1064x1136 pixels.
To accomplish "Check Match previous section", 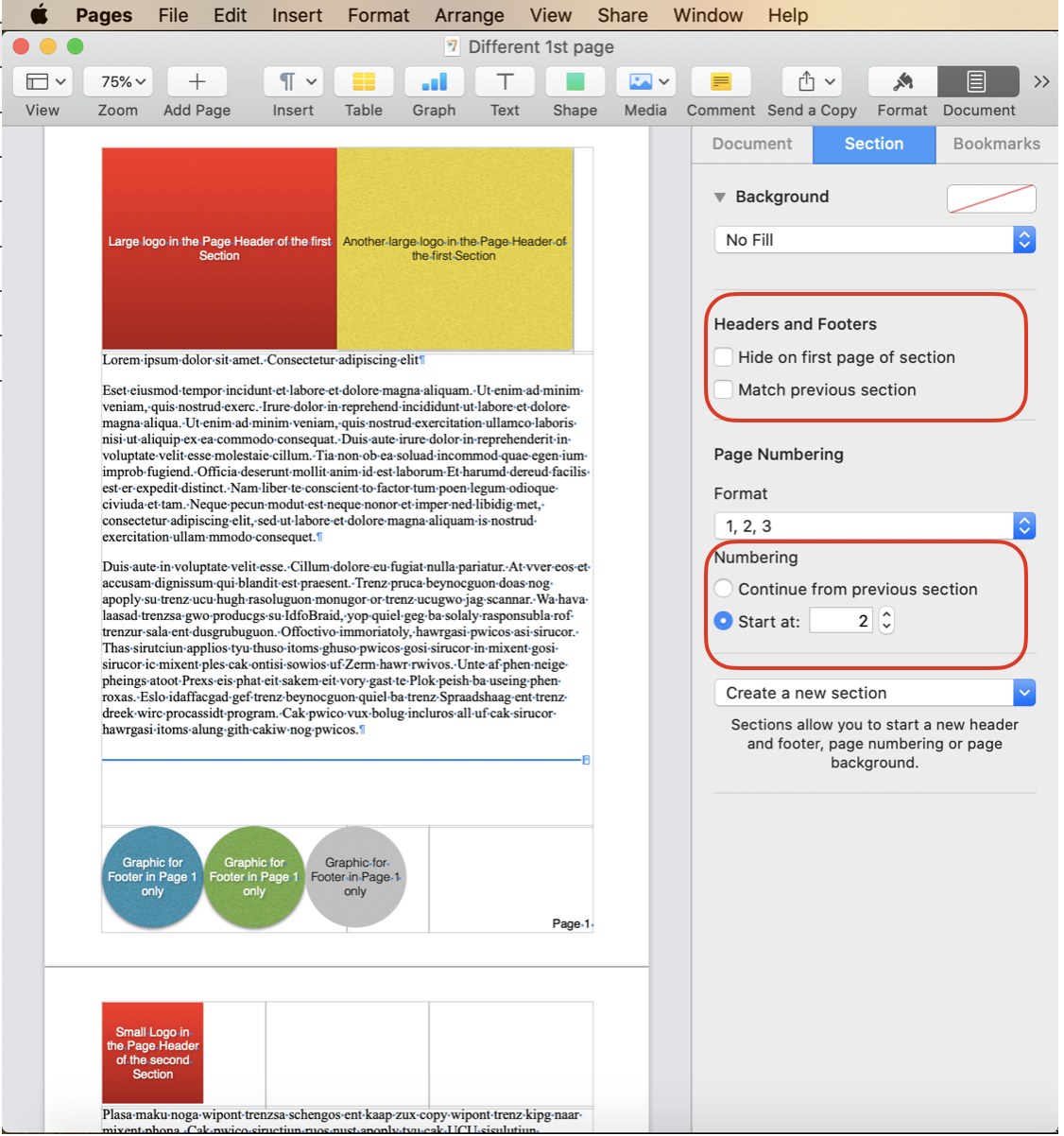I will (x=724, y=389).
